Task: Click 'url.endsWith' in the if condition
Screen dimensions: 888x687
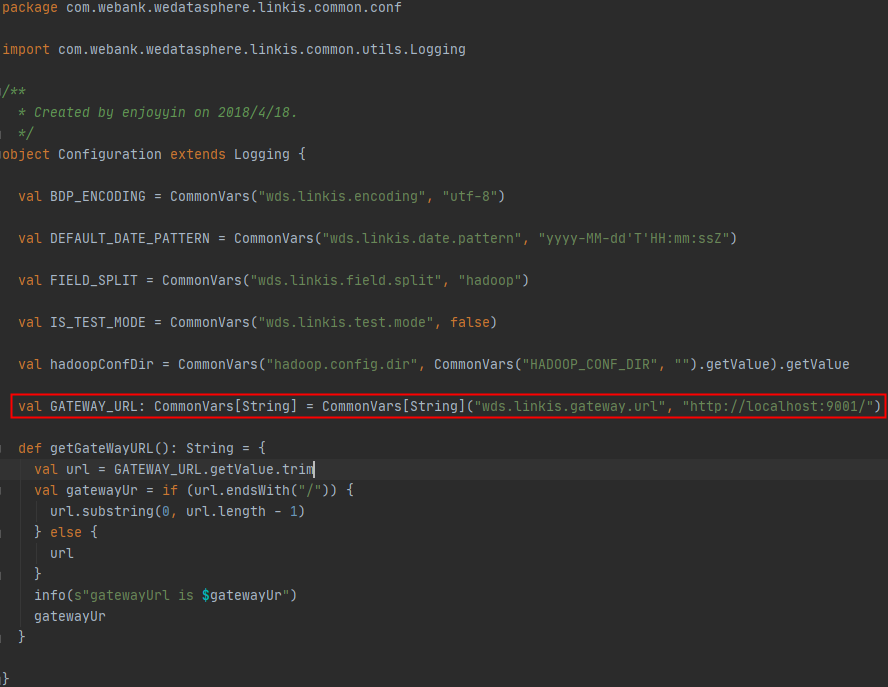Action: coord(242,490)
